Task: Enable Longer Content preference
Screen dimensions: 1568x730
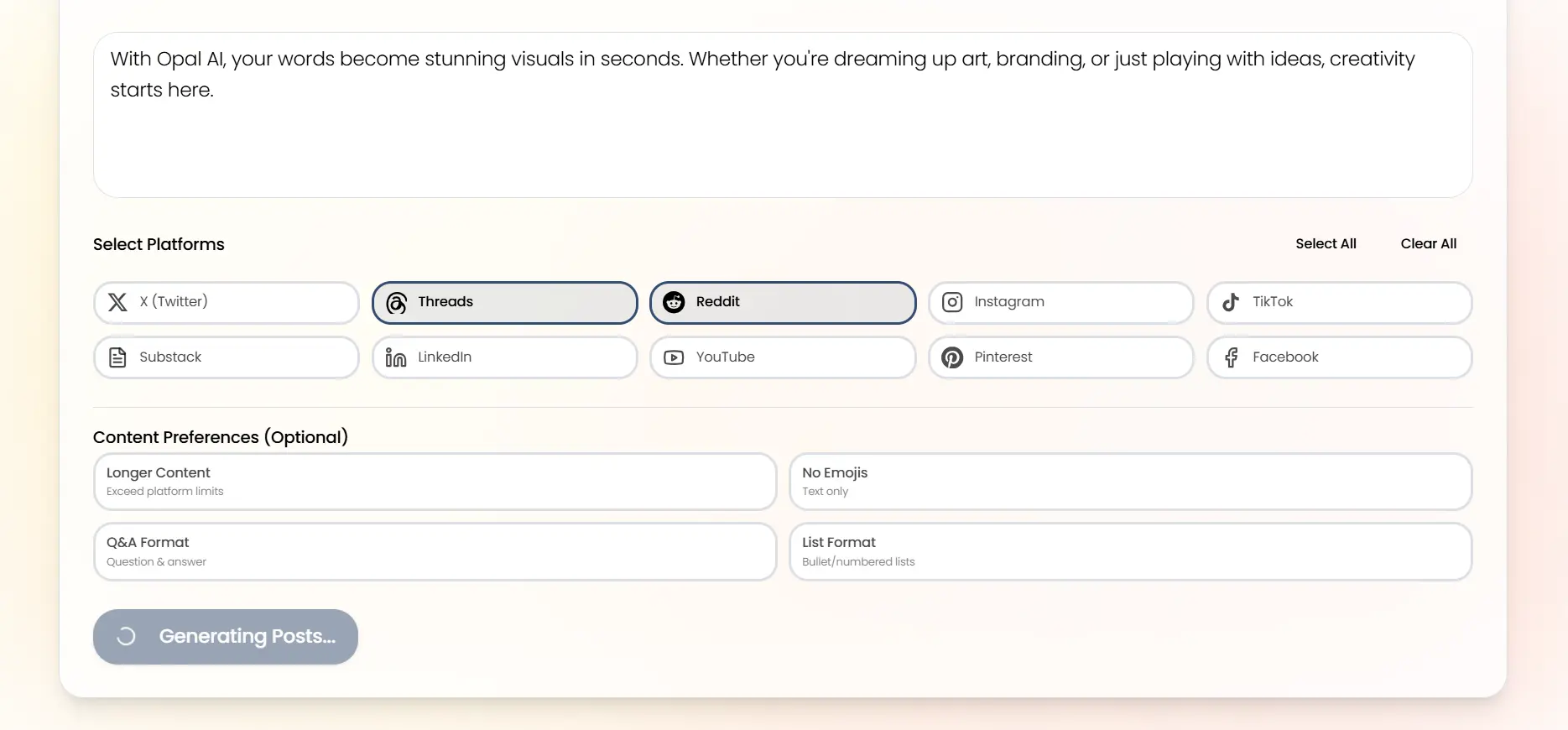Action: [435, 482]
